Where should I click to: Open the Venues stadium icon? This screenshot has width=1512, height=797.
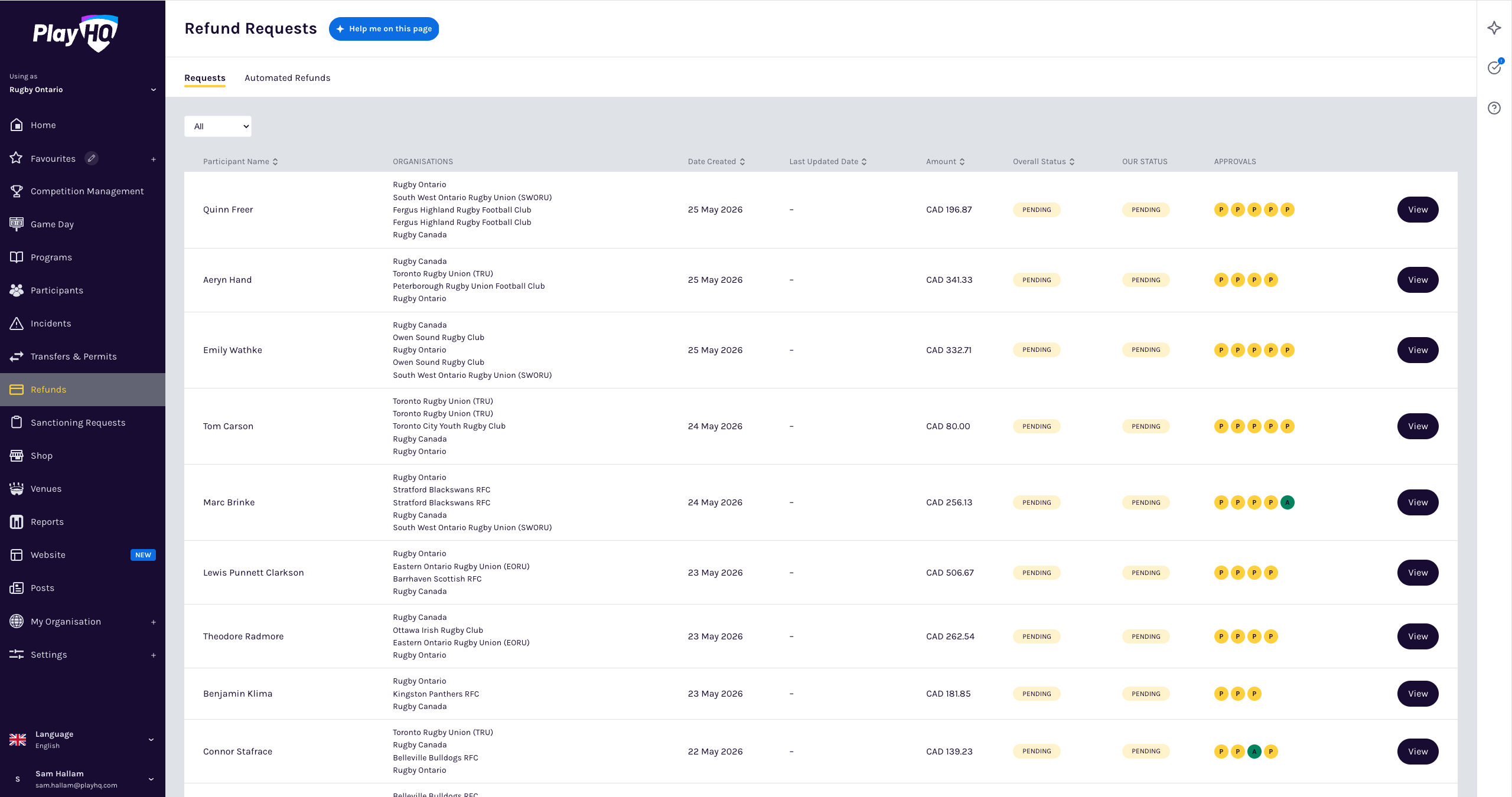(x=17, y=489)
